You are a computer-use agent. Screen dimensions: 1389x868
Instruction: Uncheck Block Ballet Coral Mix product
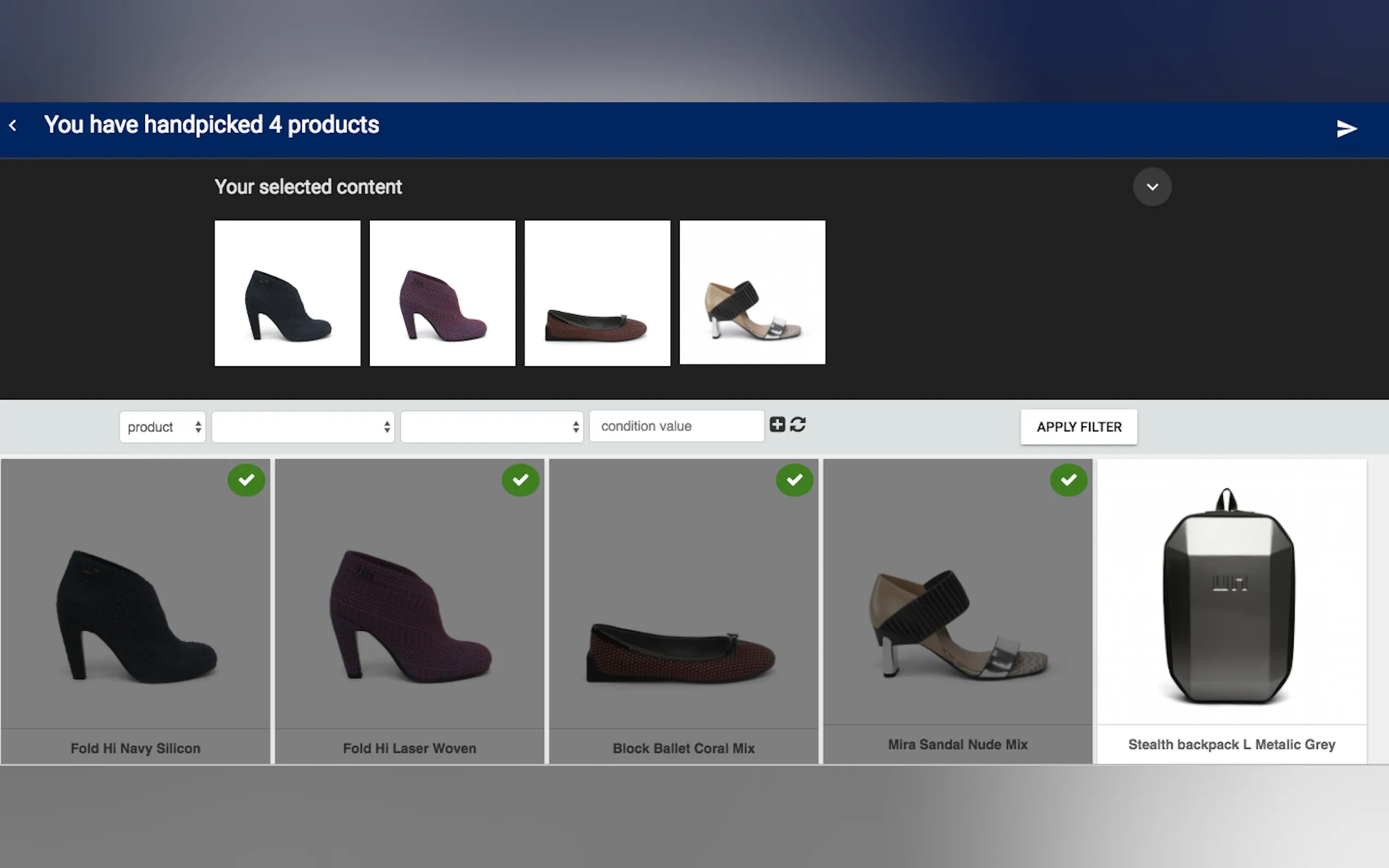pos(794,480)
